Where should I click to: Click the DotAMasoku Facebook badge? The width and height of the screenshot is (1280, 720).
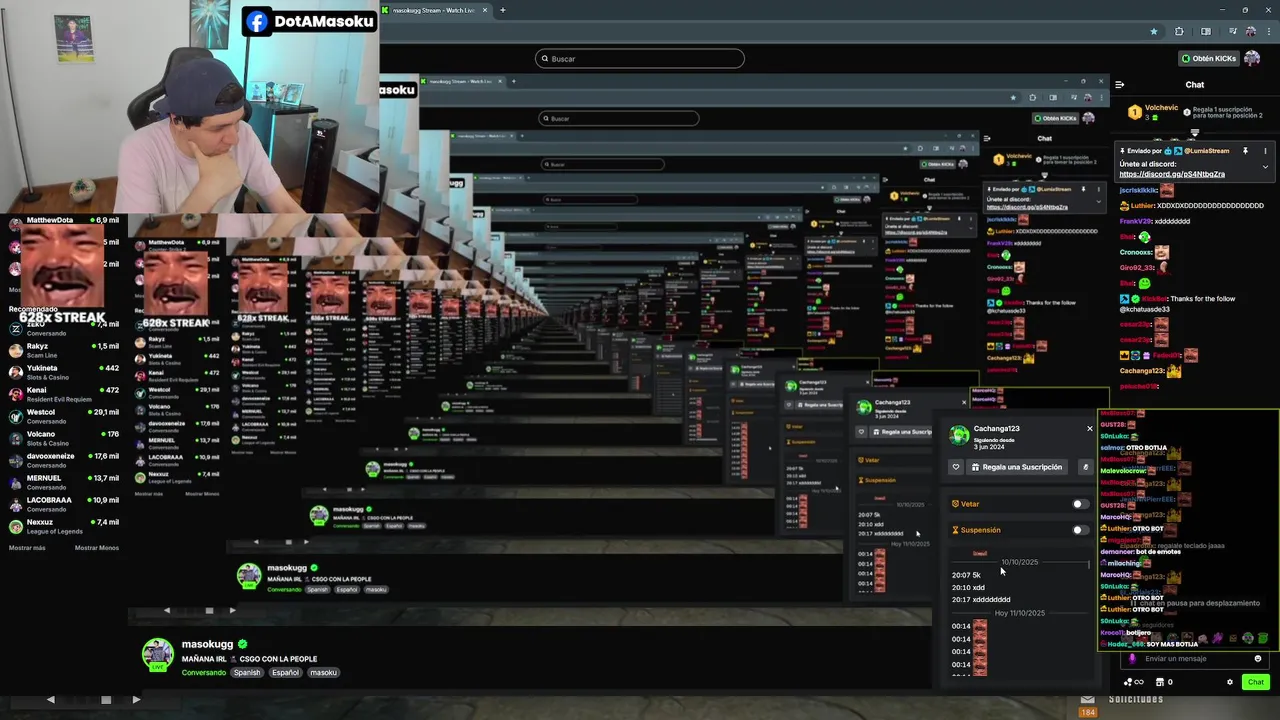310,21
